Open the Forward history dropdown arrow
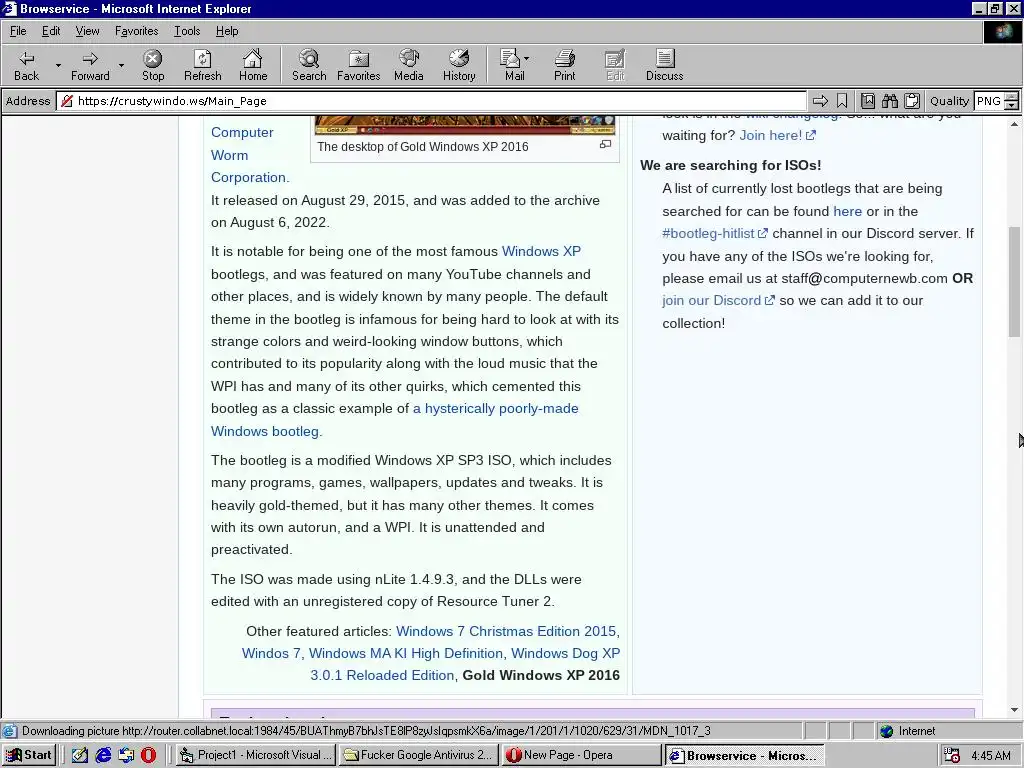The width and height of the screenshot is (1024, 768). (121, 65)
